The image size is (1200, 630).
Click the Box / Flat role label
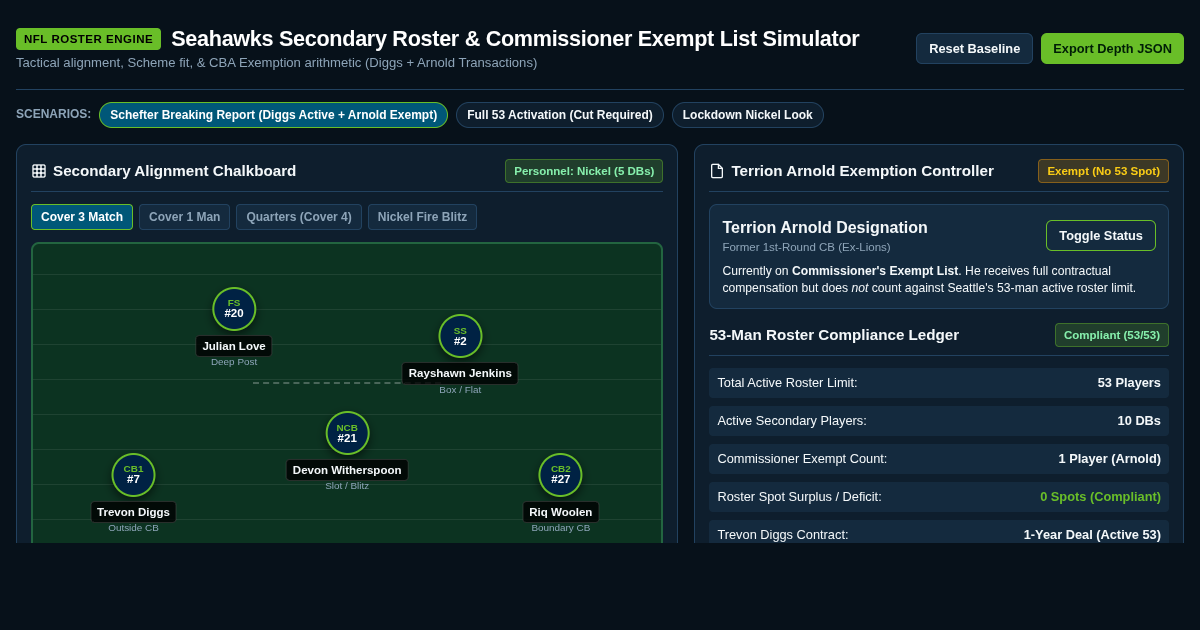tap(460, 390)
